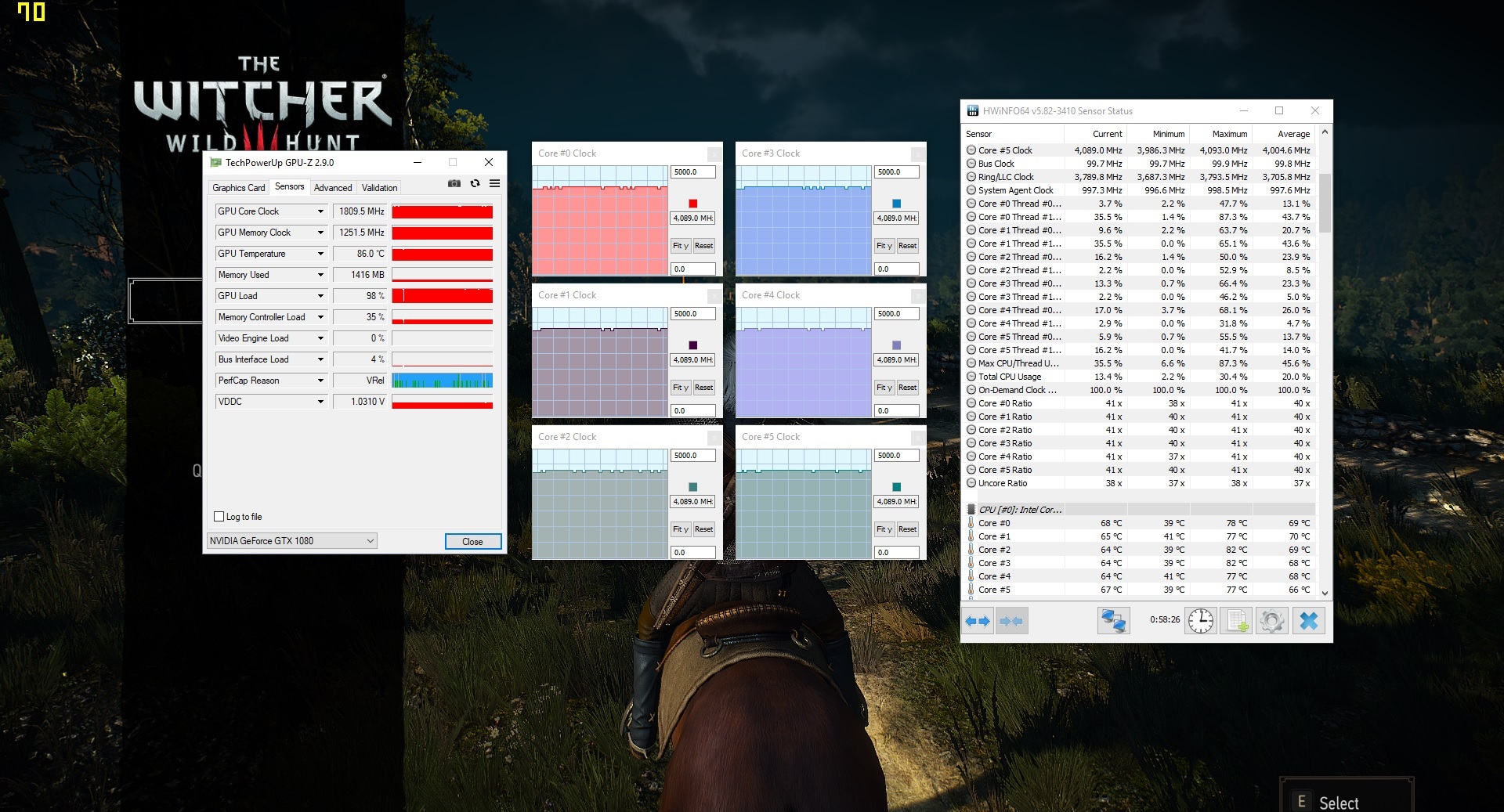Click scroll-down arrow in HWiNFO sensor list
Image resolution: width=1504 pixels, height=812 pixels.
pos(1325,593)
